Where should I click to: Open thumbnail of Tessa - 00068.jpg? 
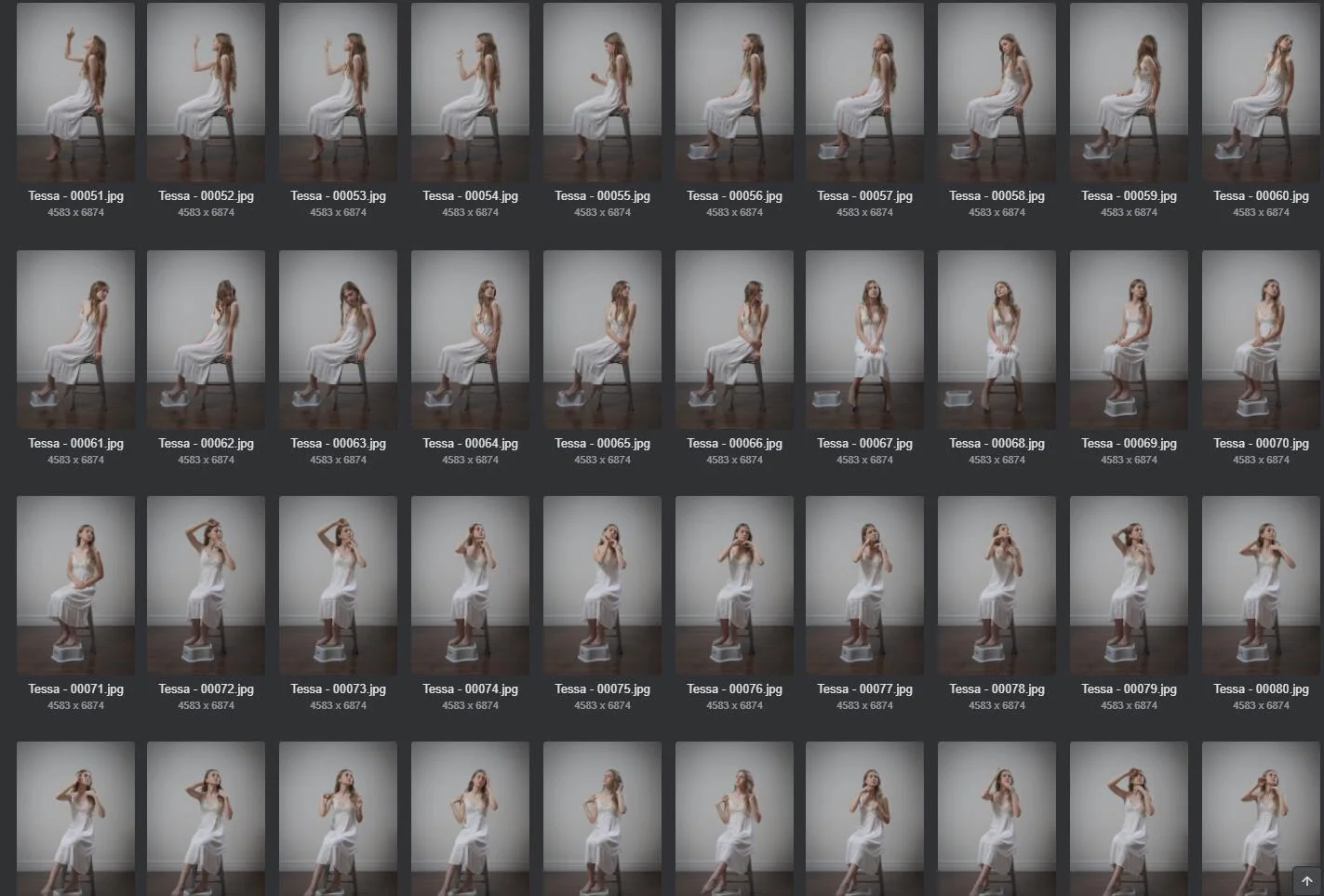996,340
